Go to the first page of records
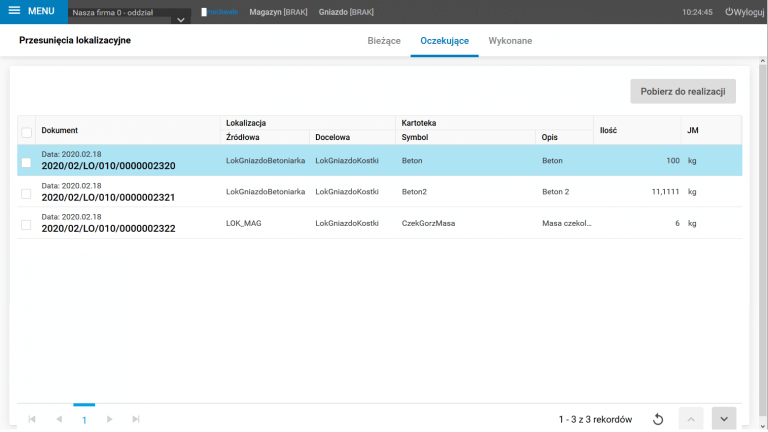 32,419
